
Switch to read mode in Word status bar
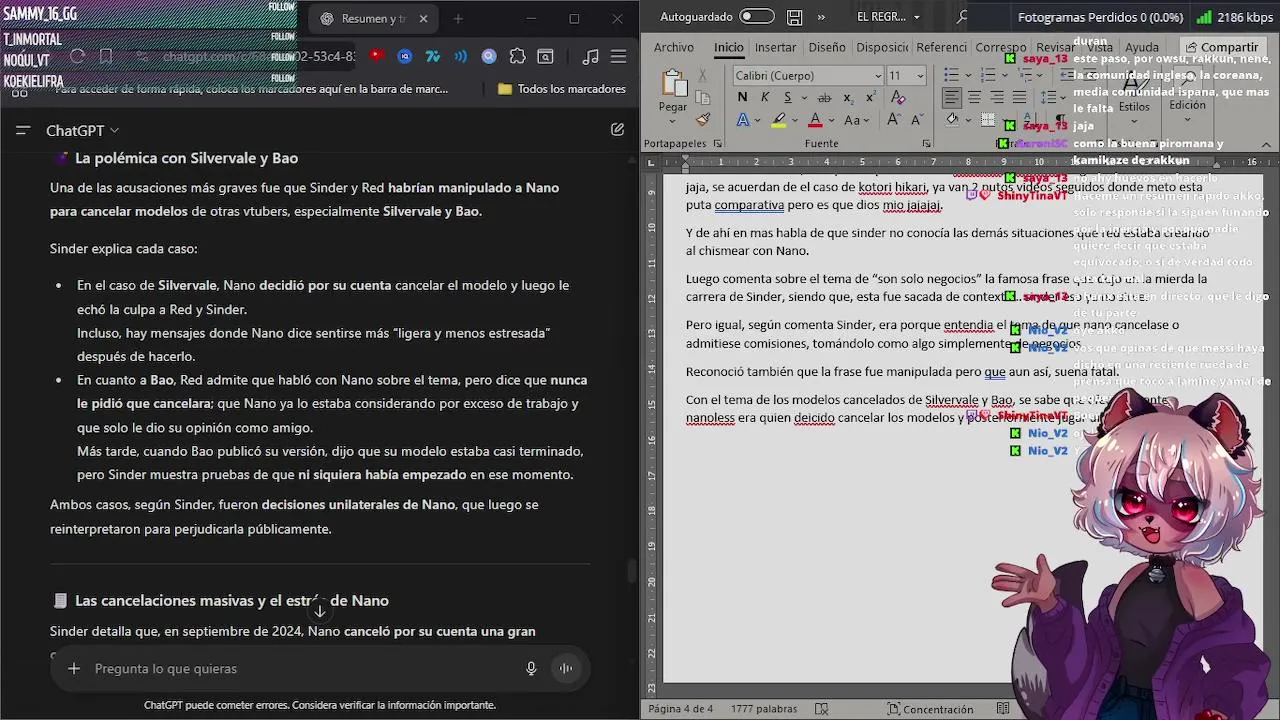pos(1003,709)
